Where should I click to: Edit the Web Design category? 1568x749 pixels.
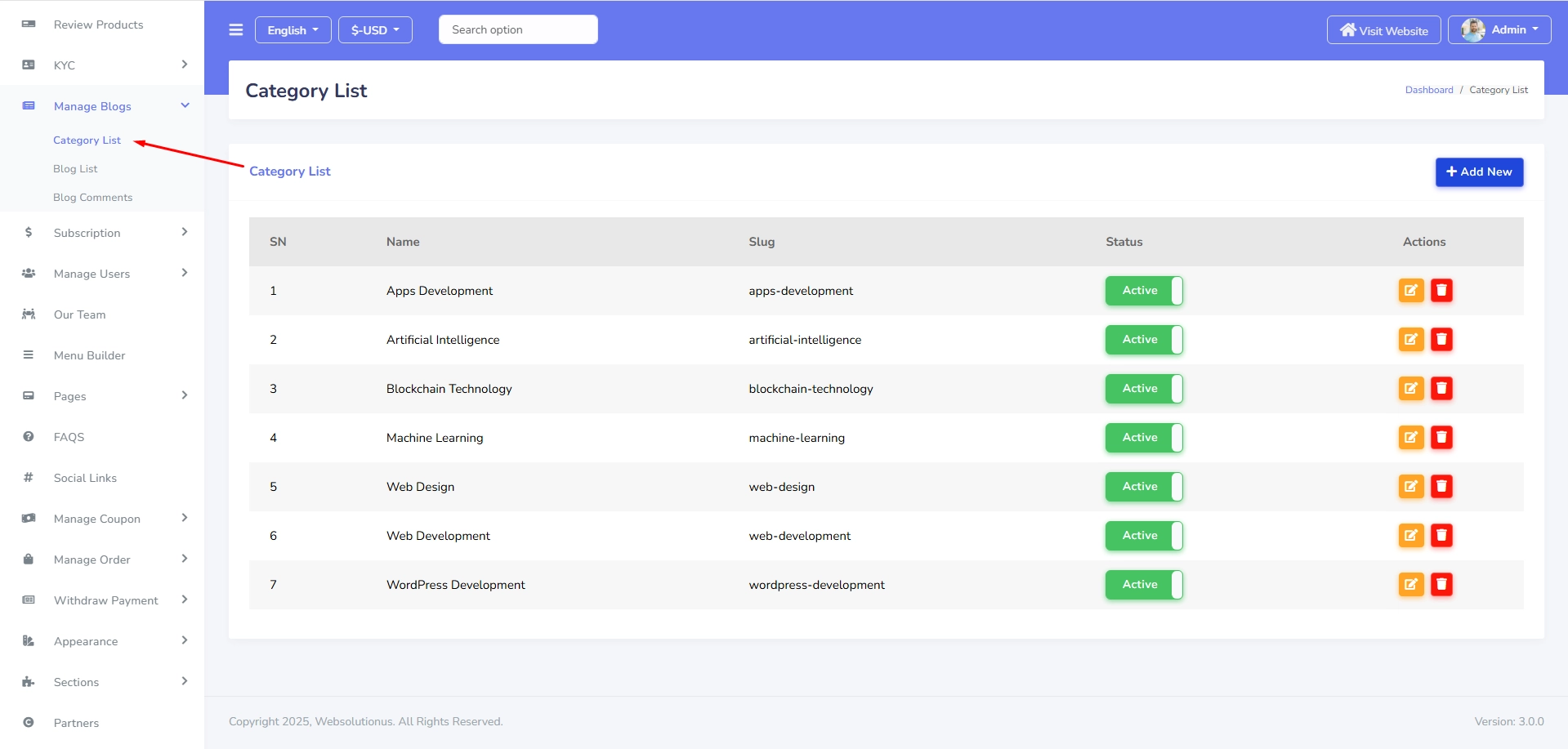click(x=1411, y=486)
